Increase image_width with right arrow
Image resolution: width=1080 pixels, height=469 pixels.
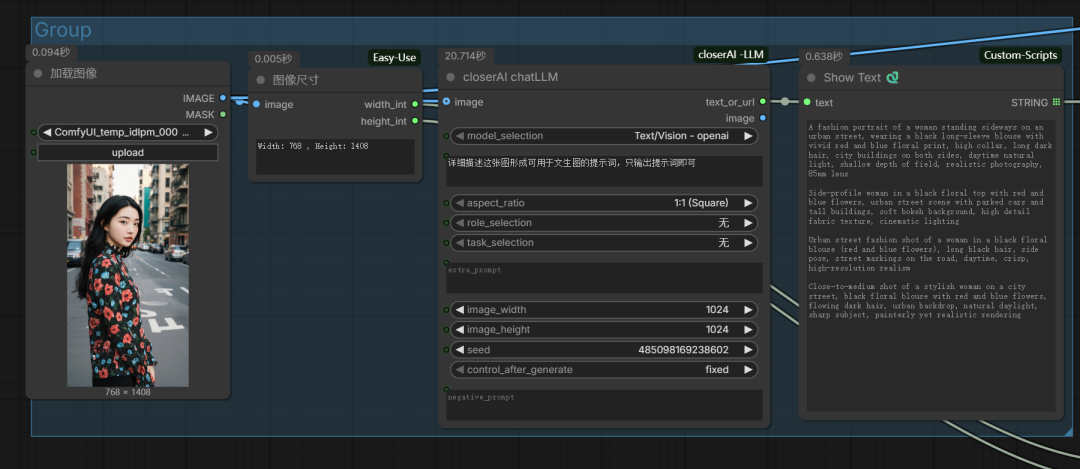748,310
